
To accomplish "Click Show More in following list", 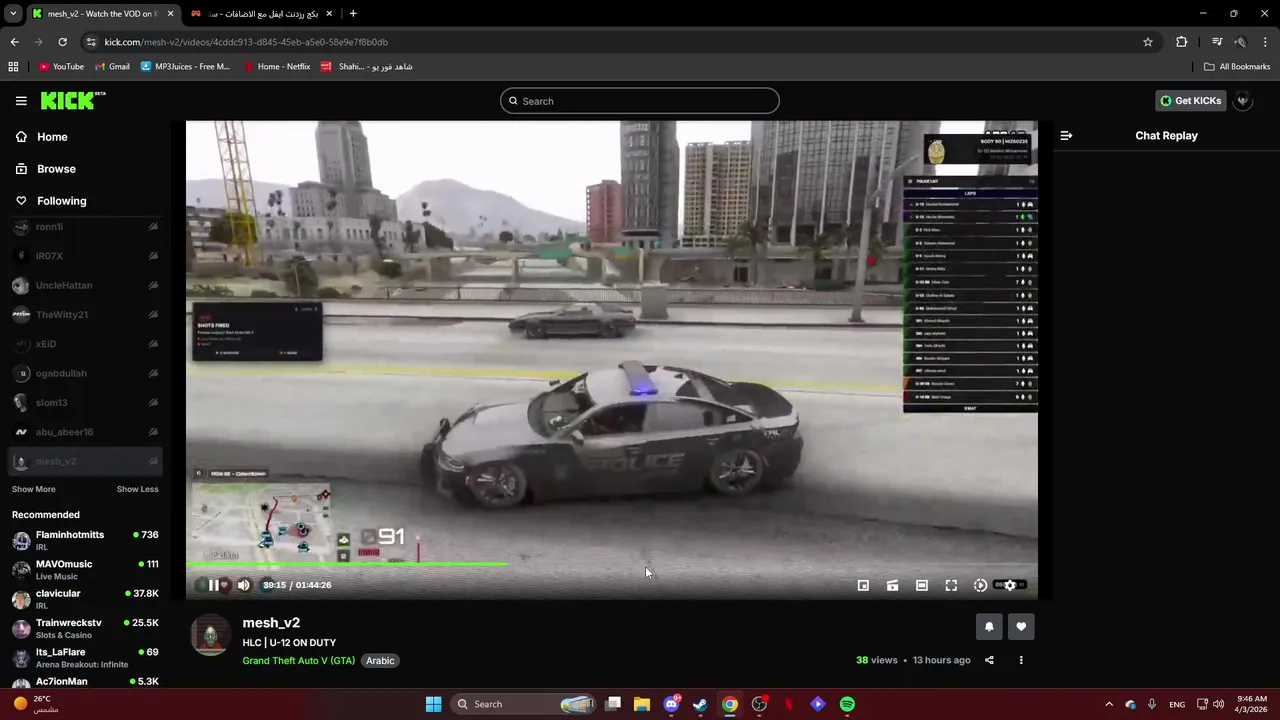I will click(33, 489).
